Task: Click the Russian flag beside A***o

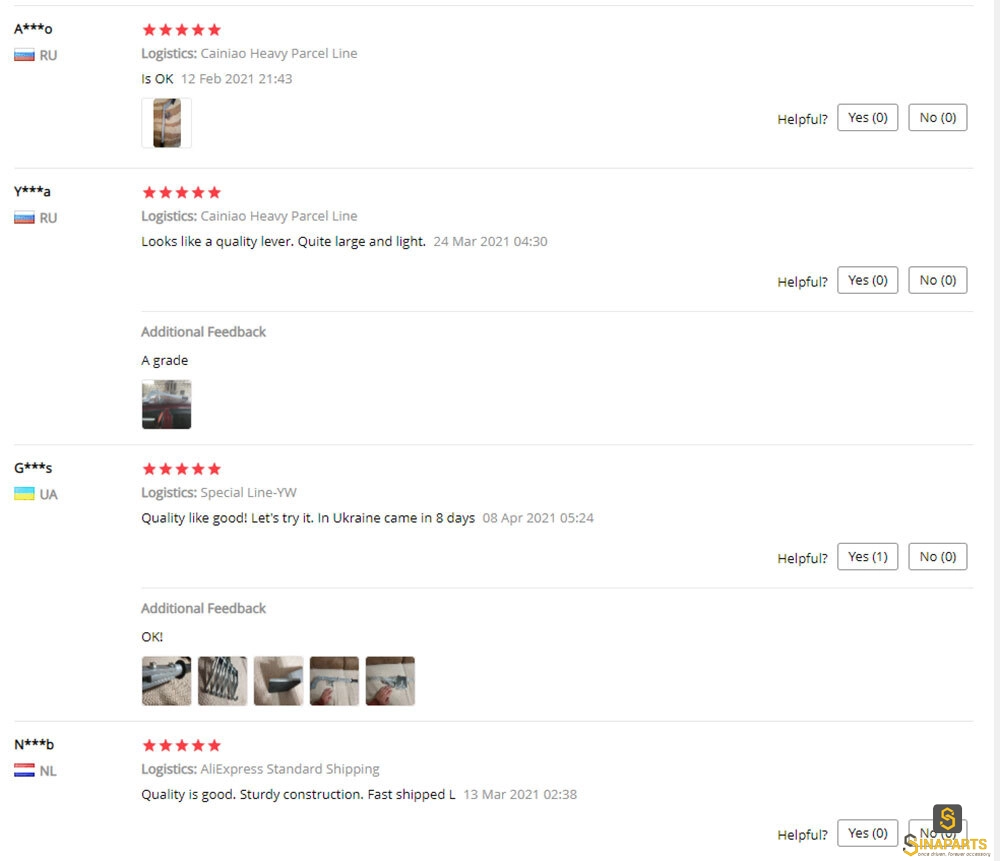Action: [24, 55]
